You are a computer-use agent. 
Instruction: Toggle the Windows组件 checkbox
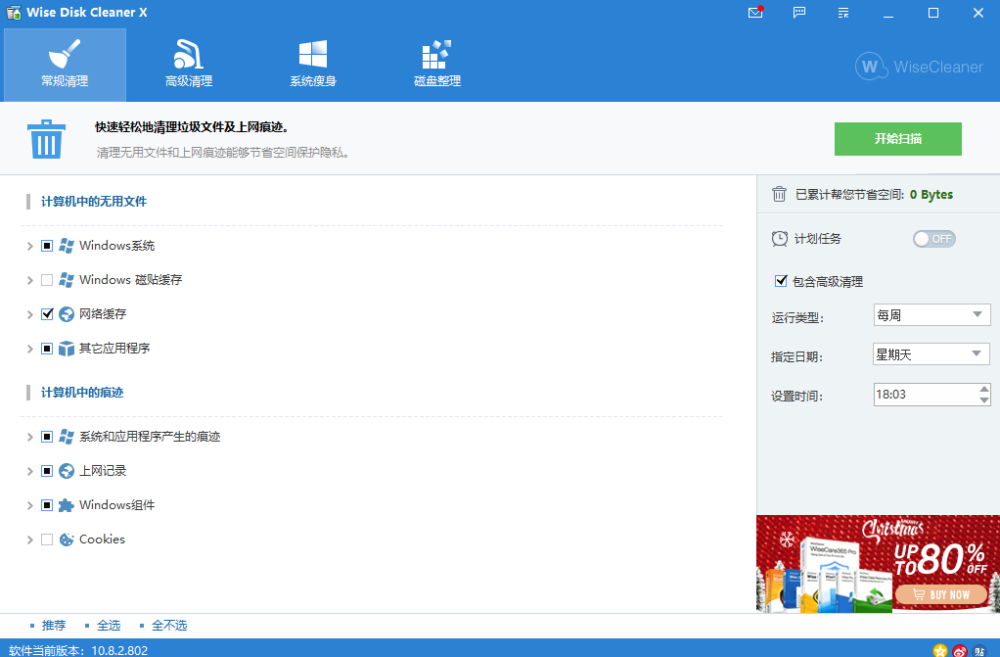click(47, 505)
